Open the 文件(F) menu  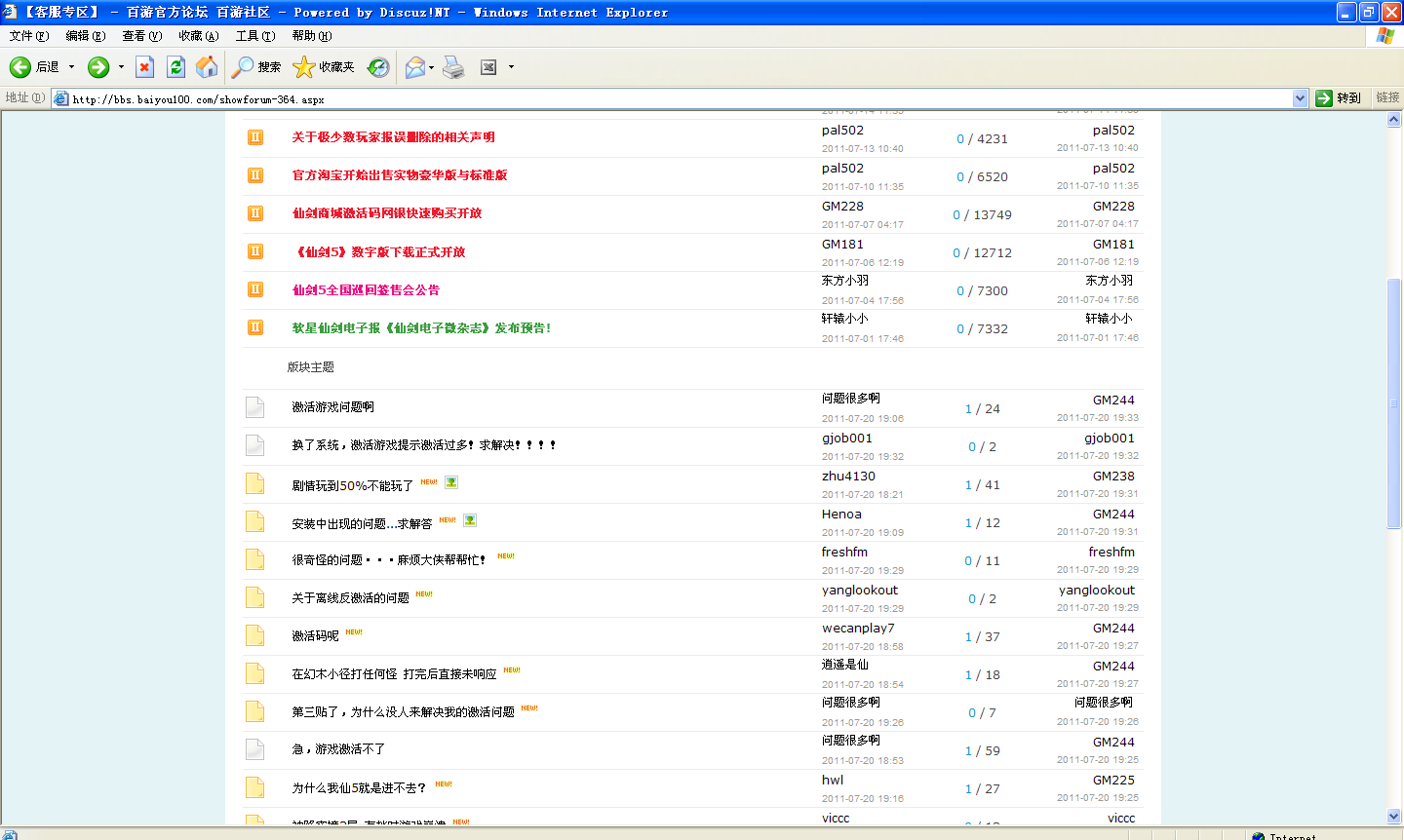[x=29, y=35]
